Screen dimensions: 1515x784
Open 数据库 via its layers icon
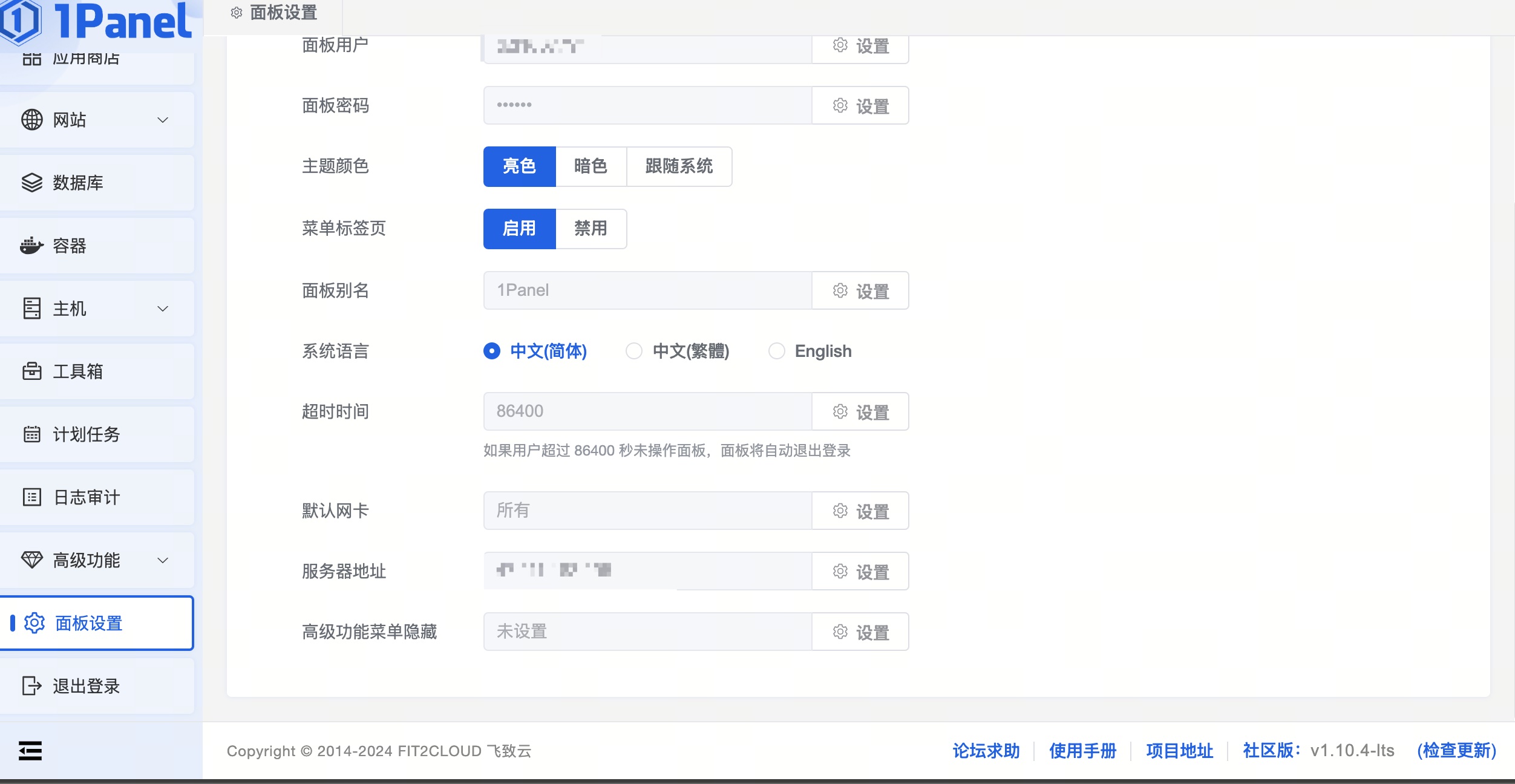click(x=31, y=183)
